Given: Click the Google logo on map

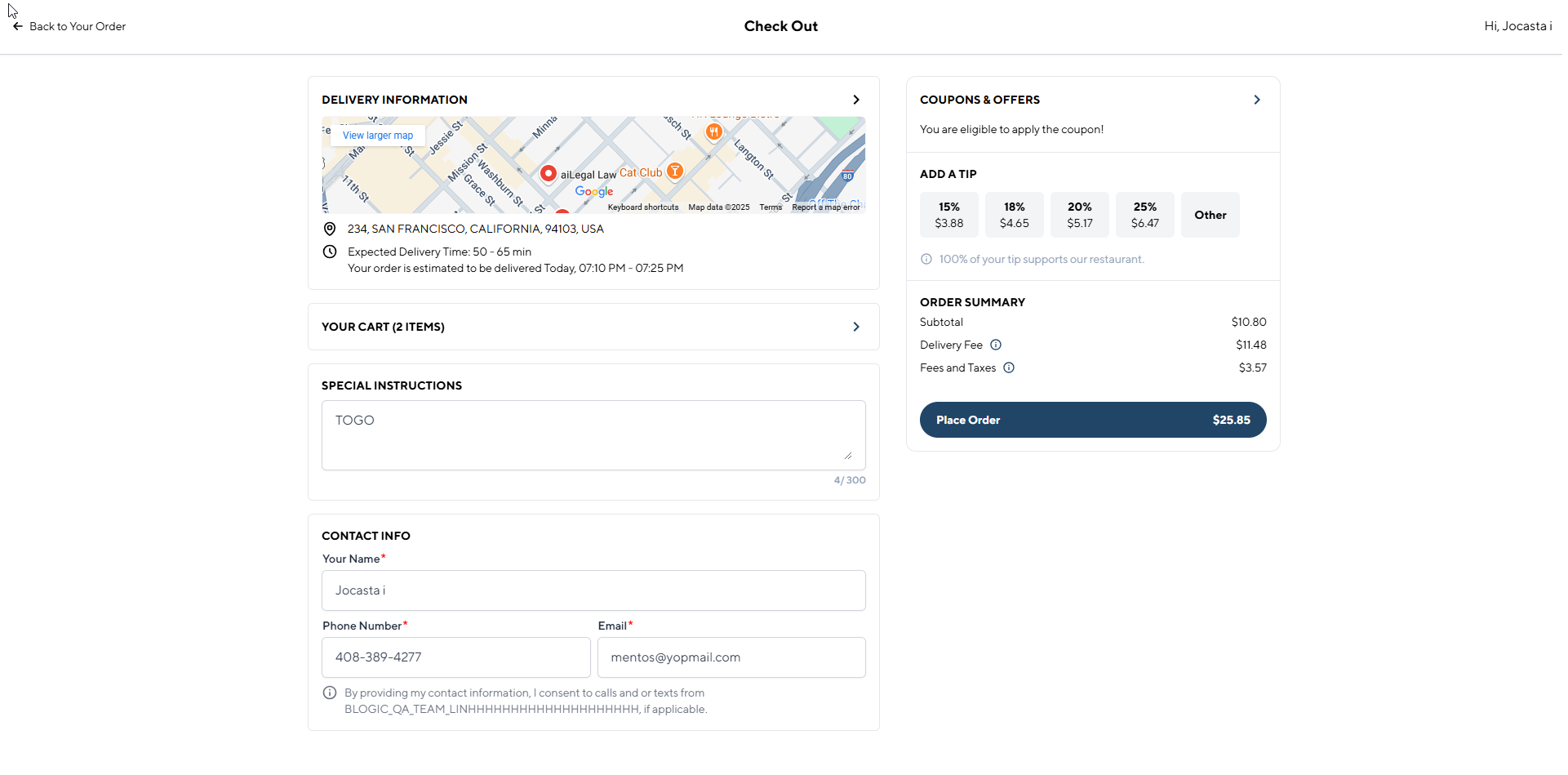Looking at the screenshot, I should tap(594, 191).
